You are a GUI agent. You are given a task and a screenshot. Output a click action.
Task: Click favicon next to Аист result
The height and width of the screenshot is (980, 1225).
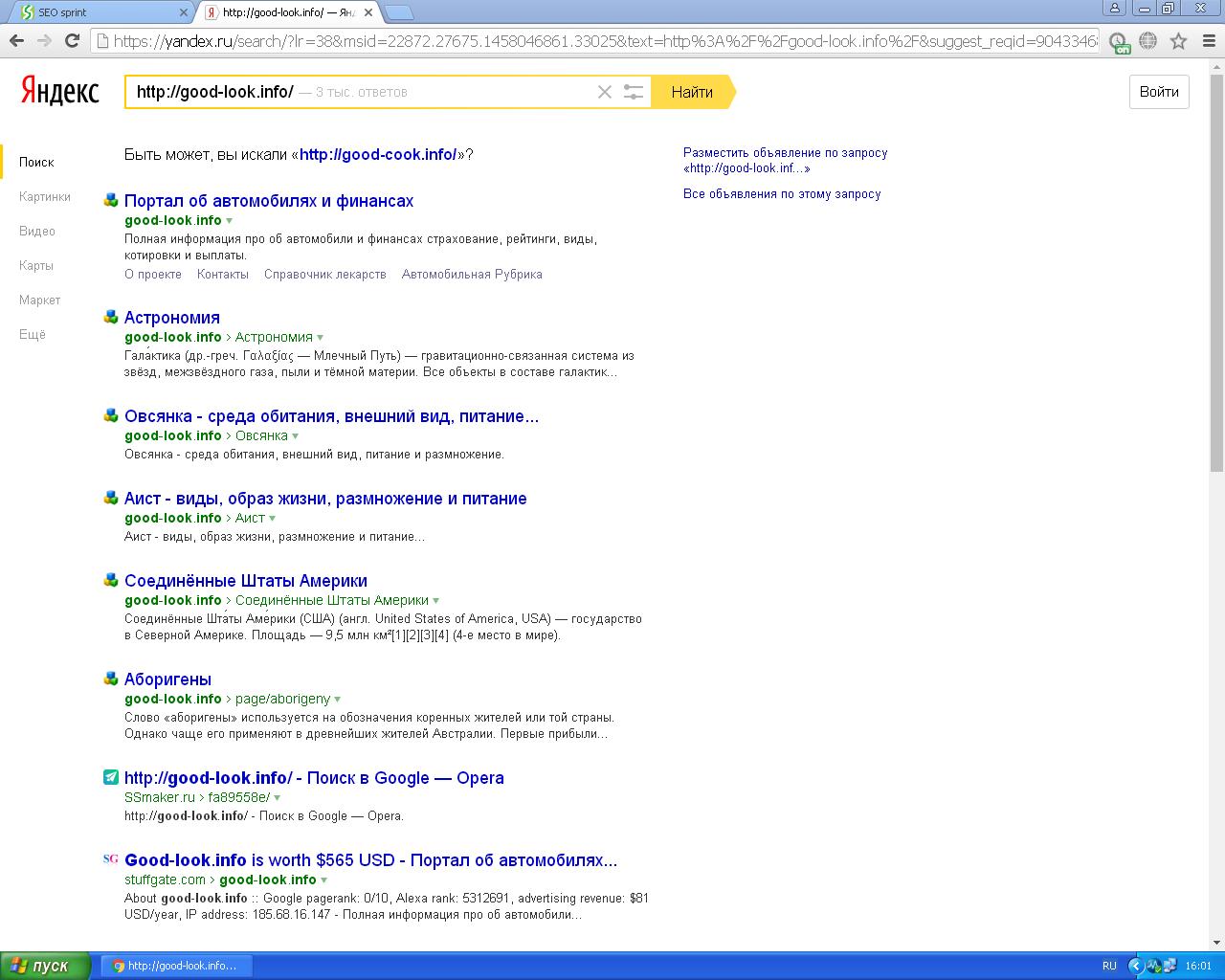[111, 498]
